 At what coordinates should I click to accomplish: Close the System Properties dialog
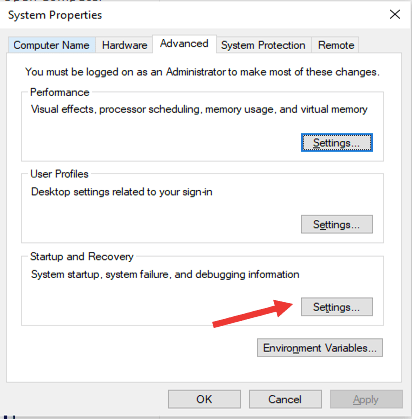[395, 14]
